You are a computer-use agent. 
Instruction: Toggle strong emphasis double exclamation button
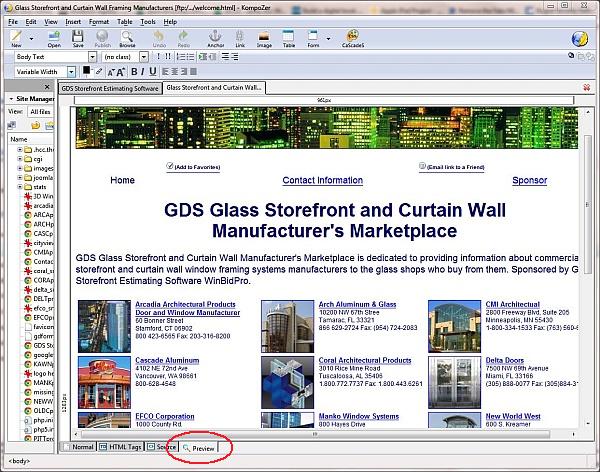coord(168,57)
